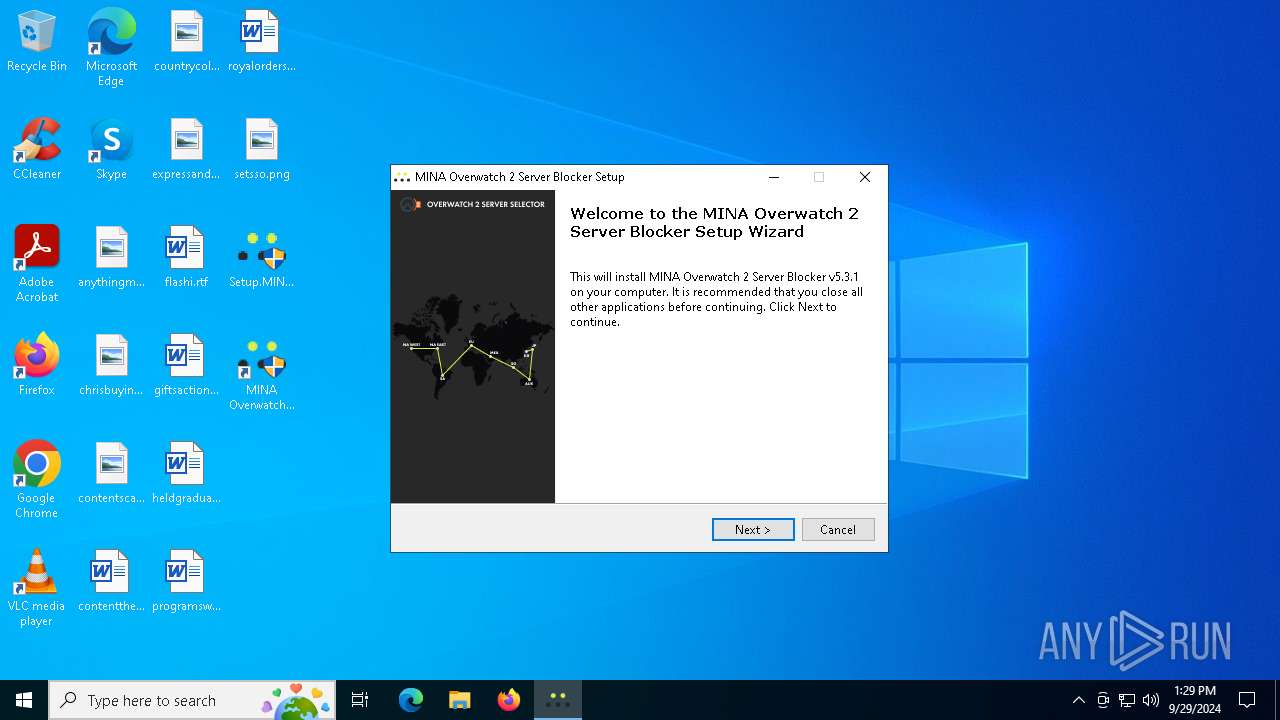Screen dimensions: 1280x720
Task: Select the countrycol... image file icon
Action: [186, 42]
